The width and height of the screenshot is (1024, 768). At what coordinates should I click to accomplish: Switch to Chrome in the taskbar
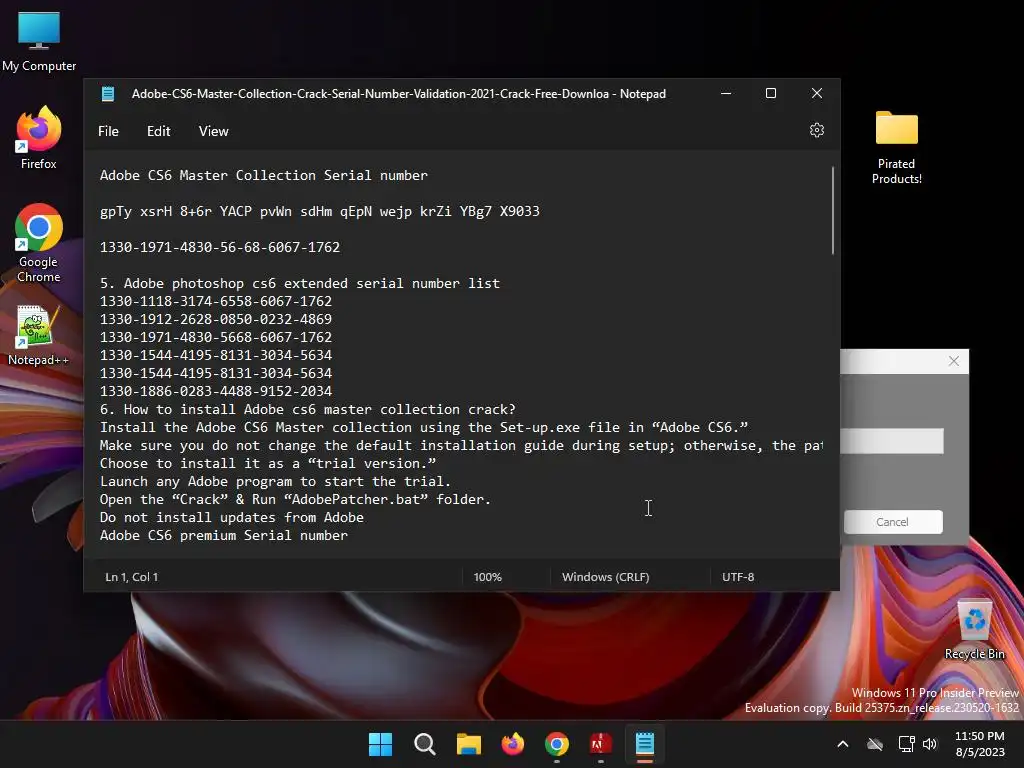tap(556, 744)
